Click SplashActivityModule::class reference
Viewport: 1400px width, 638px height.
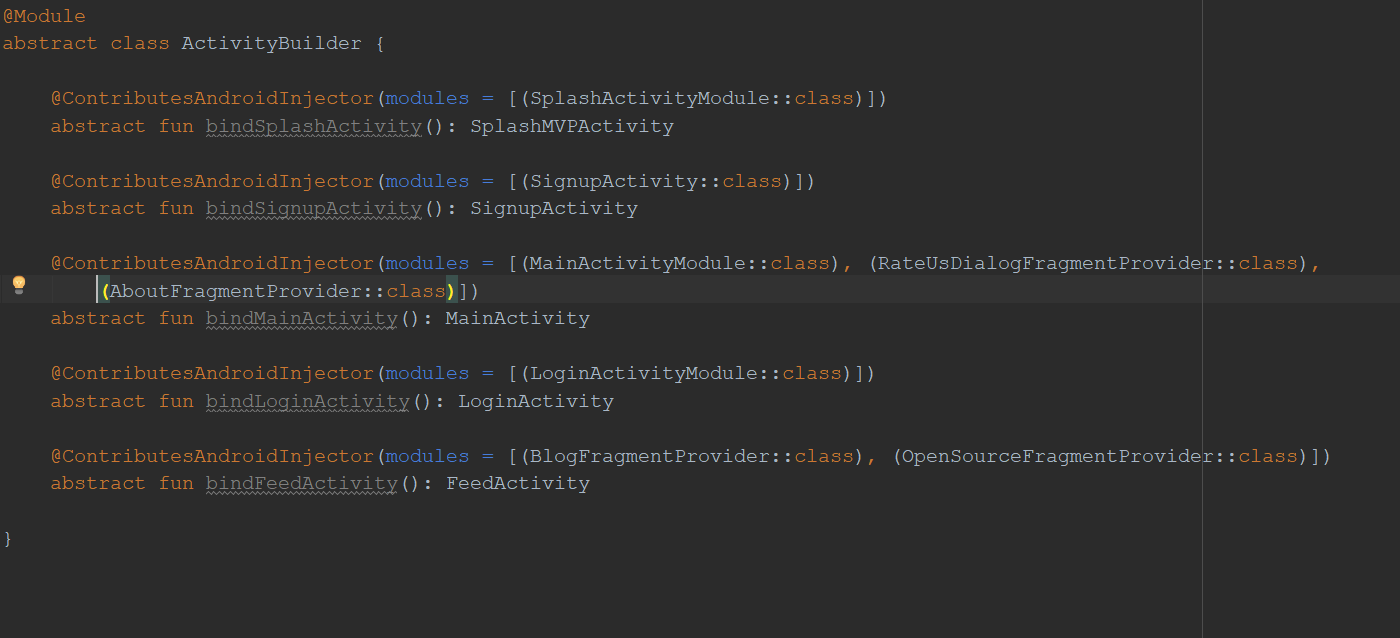click(x=692, y=98)
